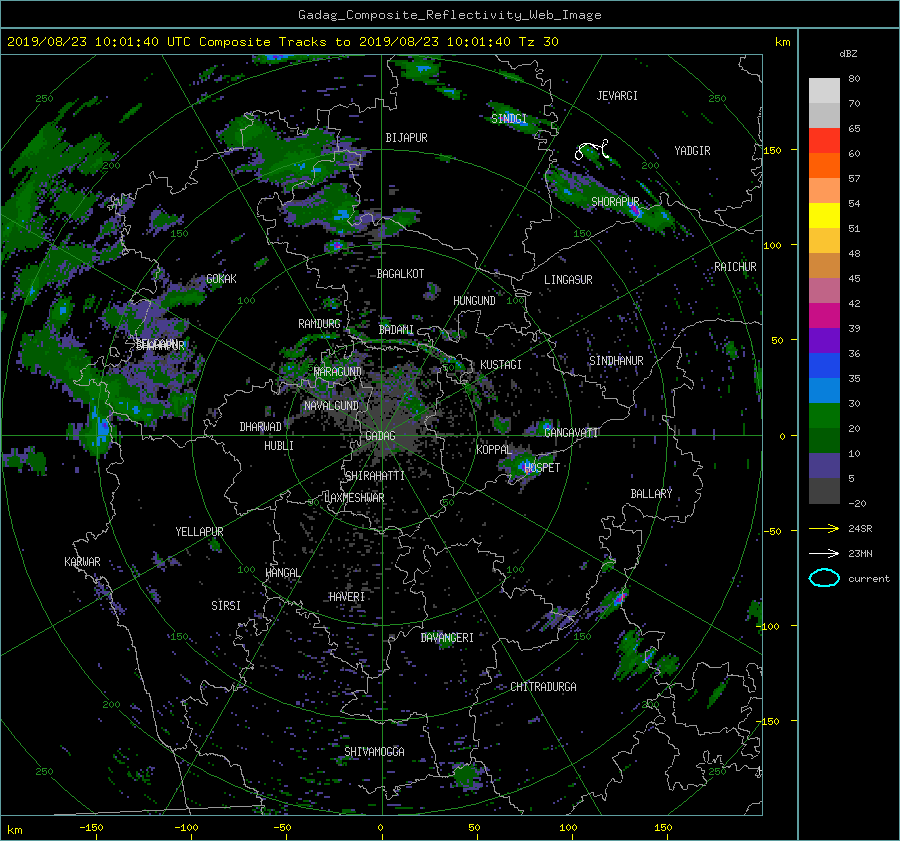The height and width of the screenshot is (841, 900).
Task: Click the 'current' legend text
Action: 869,579
